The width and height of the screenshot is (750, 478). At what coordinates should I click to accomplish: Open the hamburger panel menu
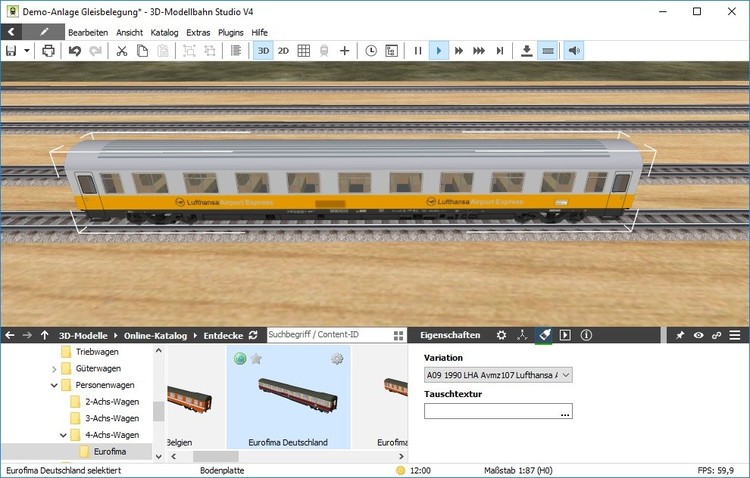point(735,335)
